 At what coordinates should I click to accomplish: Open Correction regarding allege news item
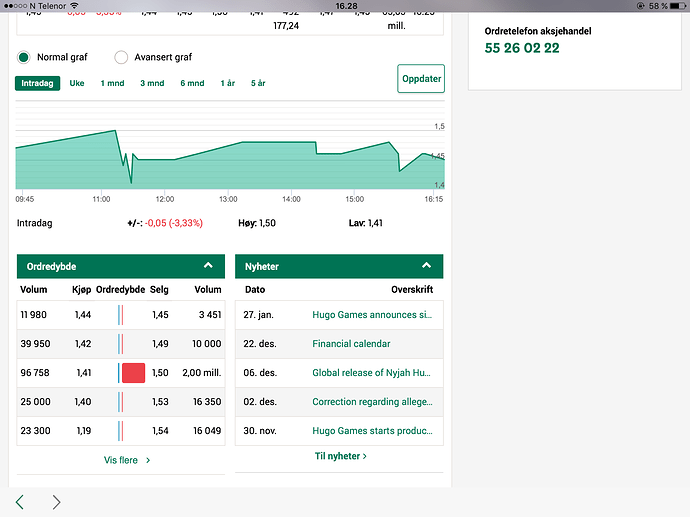[372, 402]
